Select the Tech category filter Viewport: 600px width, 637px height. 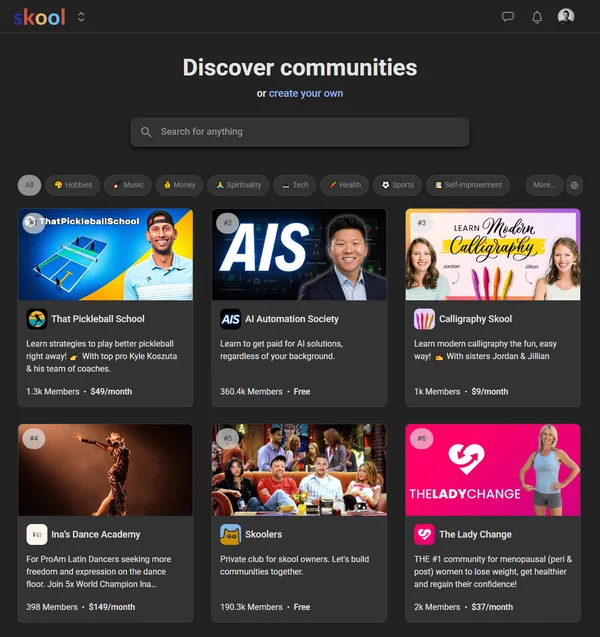click(x=295, y=185)
